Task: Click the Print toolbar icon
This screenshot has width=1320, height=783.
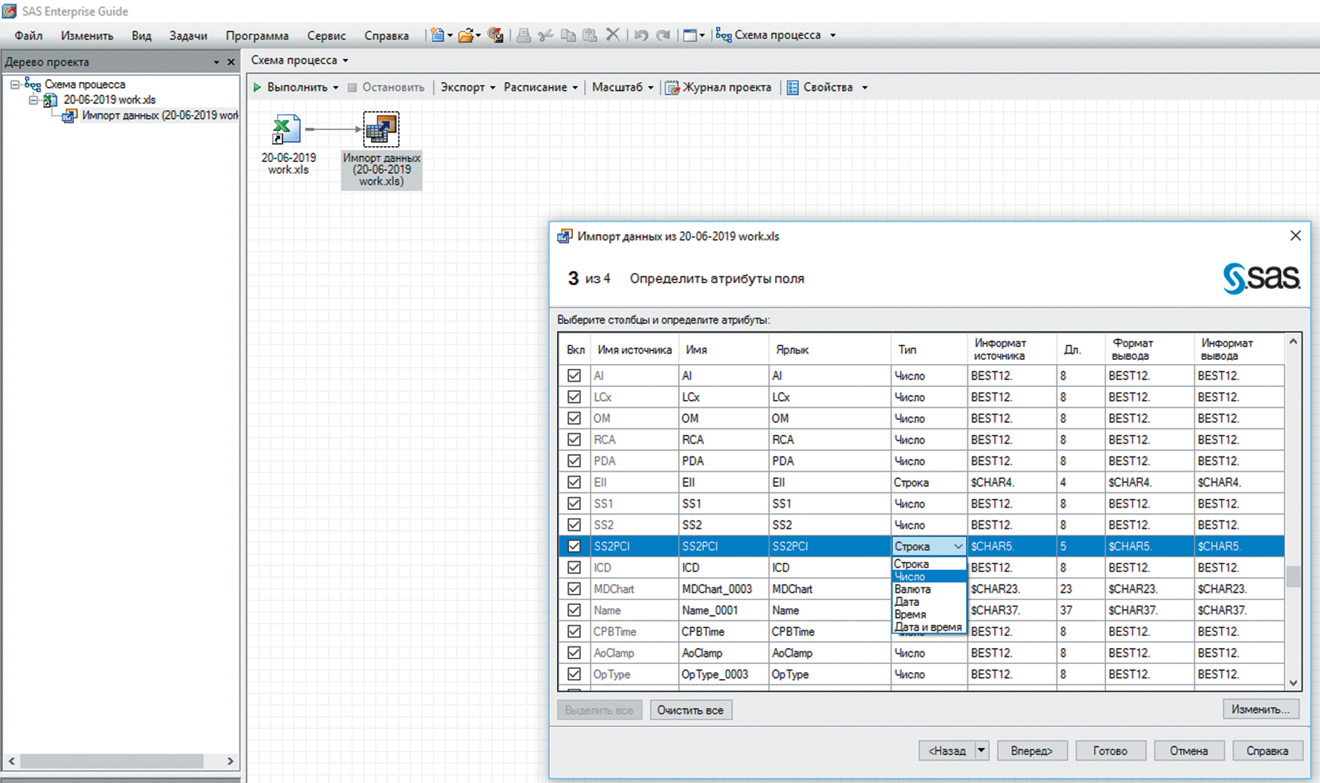Action: tap(523, 35)
